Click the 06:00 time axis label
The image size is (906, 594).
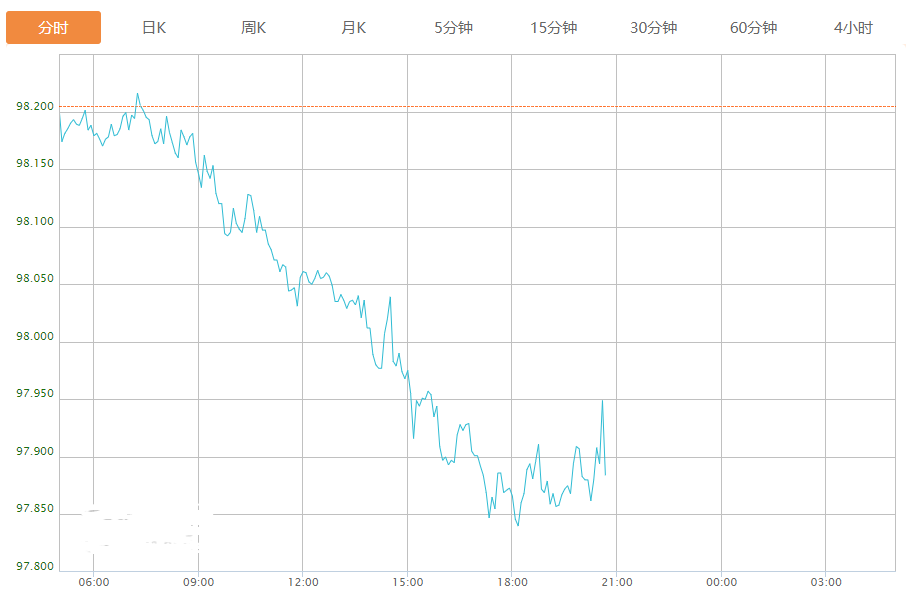pyautogui.click(x=93, y=582)
